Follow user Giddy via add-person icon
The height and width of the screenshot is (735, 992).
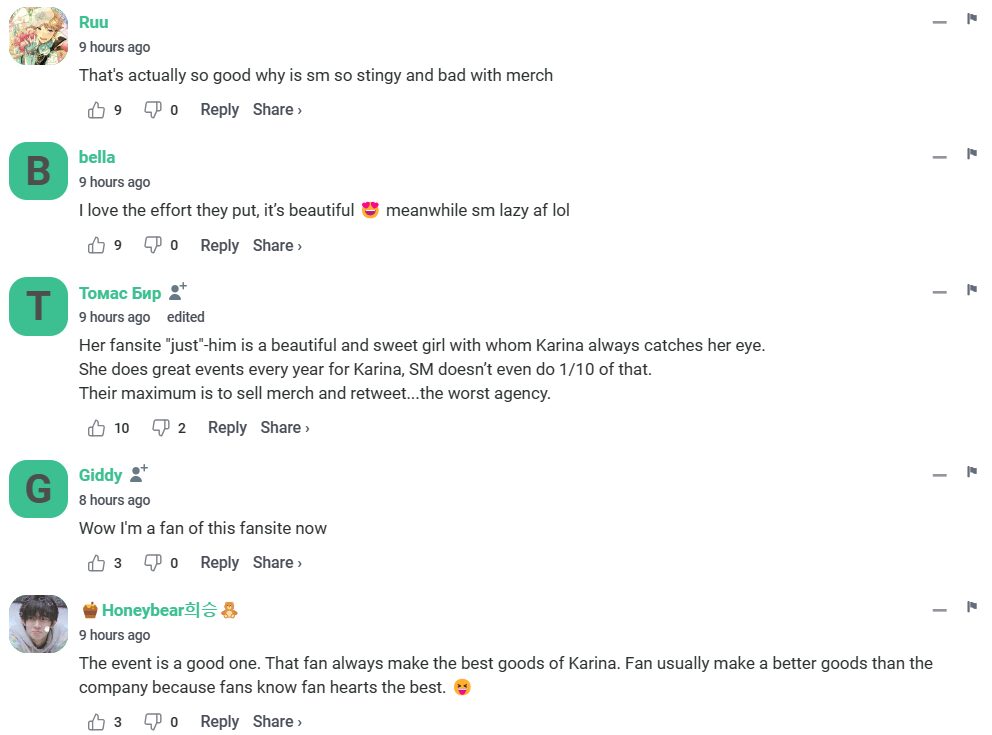pyautogui.click(x=139, y=474)
